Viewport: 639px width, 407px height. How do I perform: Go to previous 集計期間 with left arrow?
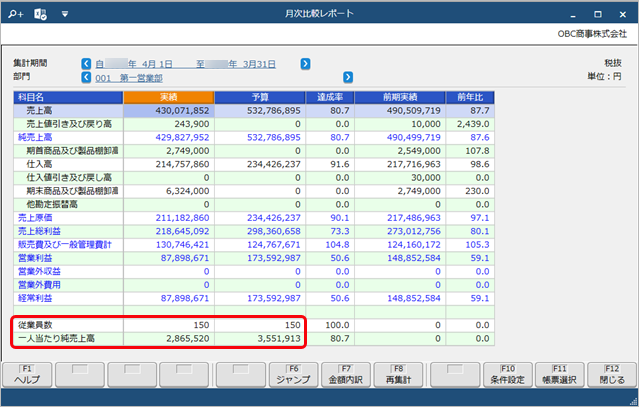tap(86, 64)
